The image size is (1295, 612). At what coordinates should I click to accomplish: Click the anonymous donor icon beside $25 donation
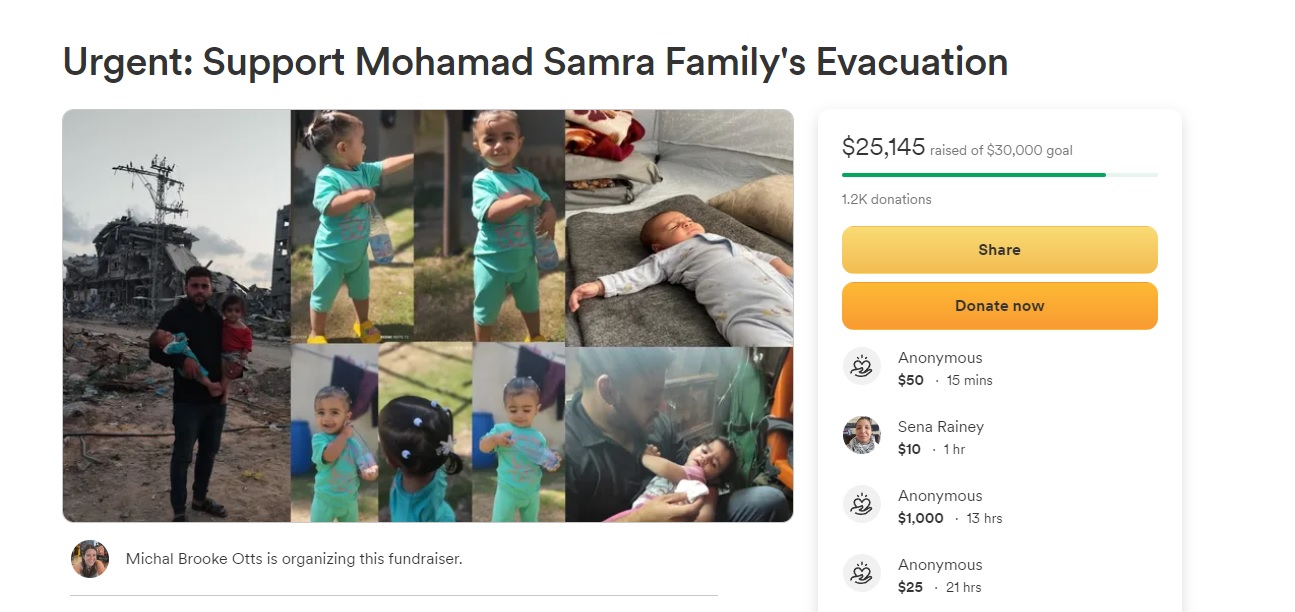click(861, 574)
